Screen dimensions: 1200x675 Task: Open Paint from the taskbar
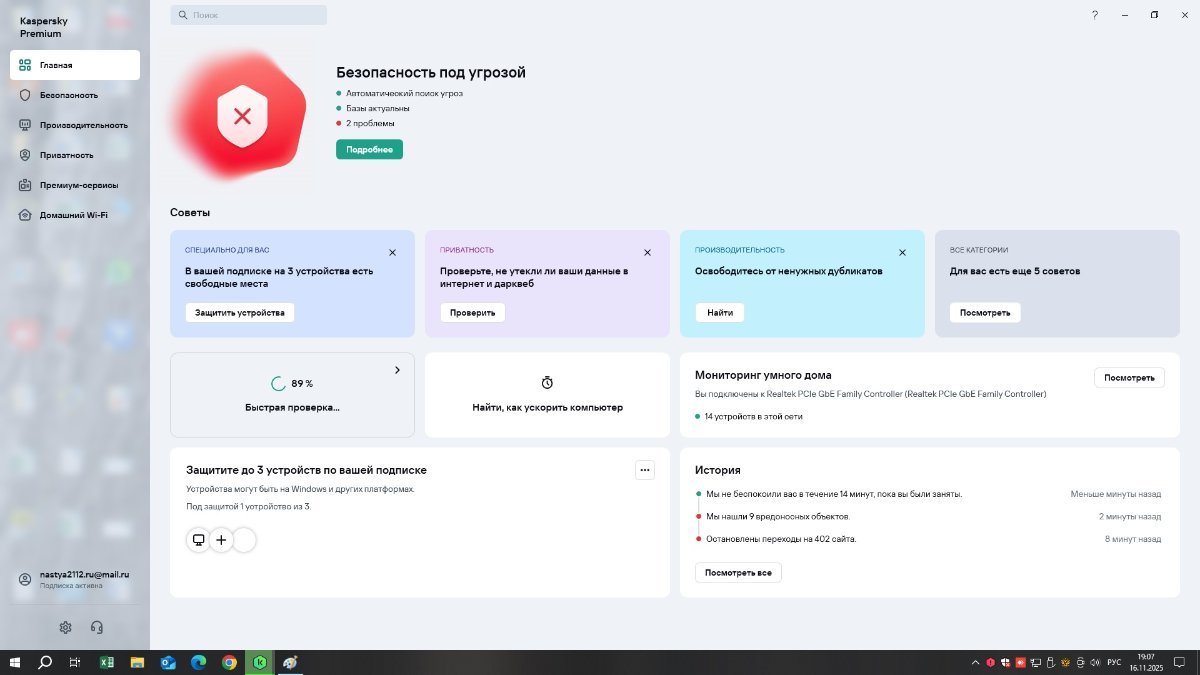290,662
